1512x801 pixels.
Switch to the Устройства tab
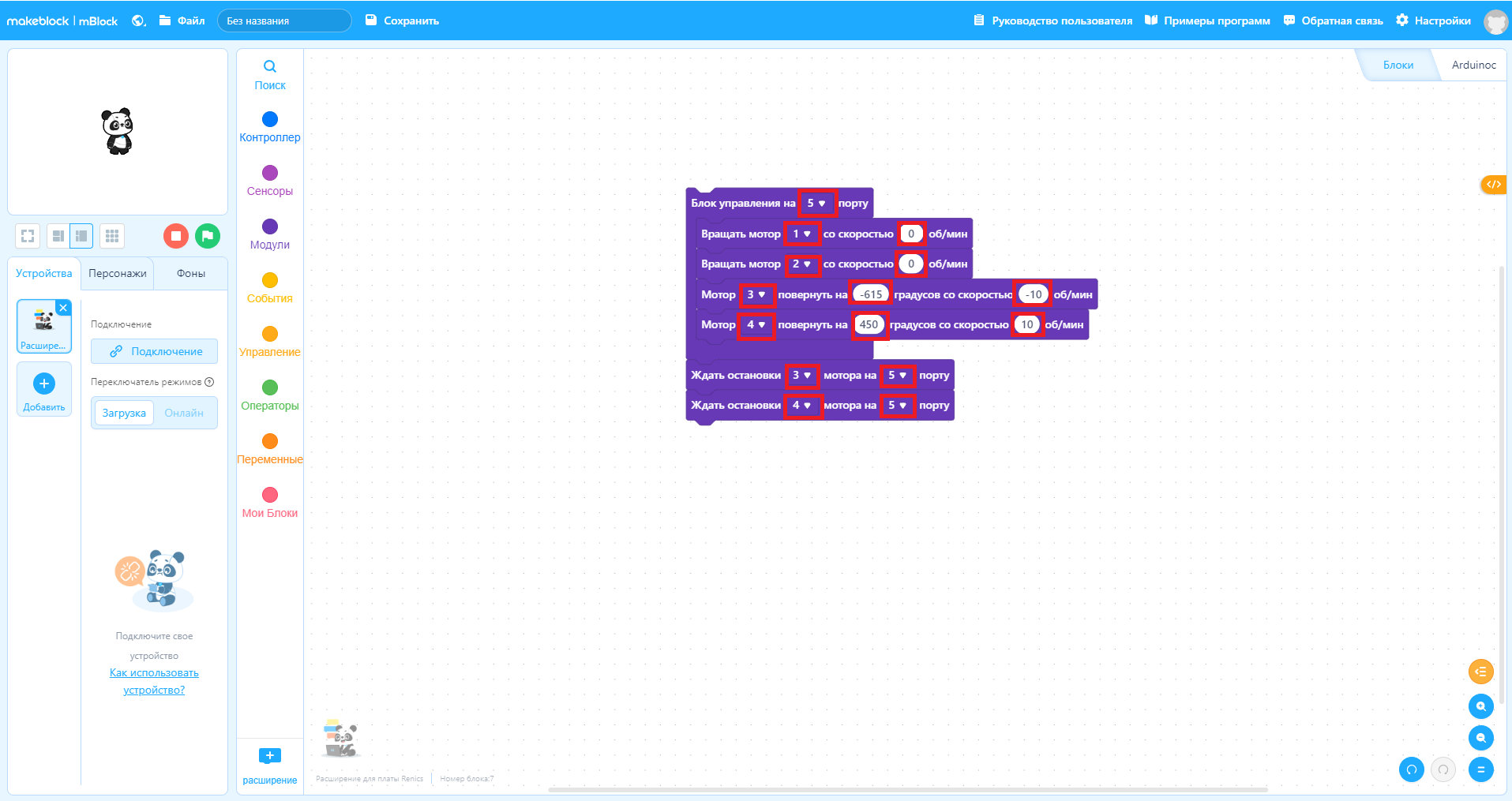pos(44,273)
